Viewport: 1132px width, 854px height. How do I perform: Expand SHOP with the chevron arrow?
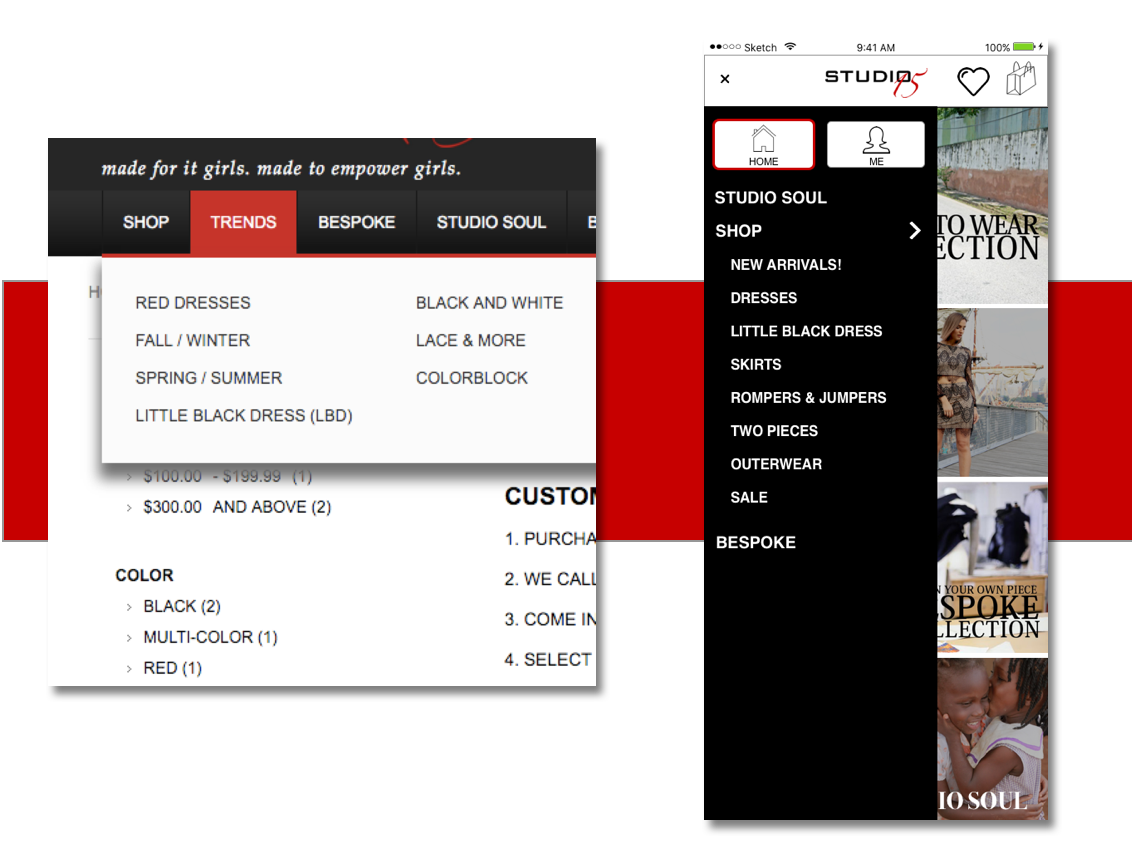915,230
